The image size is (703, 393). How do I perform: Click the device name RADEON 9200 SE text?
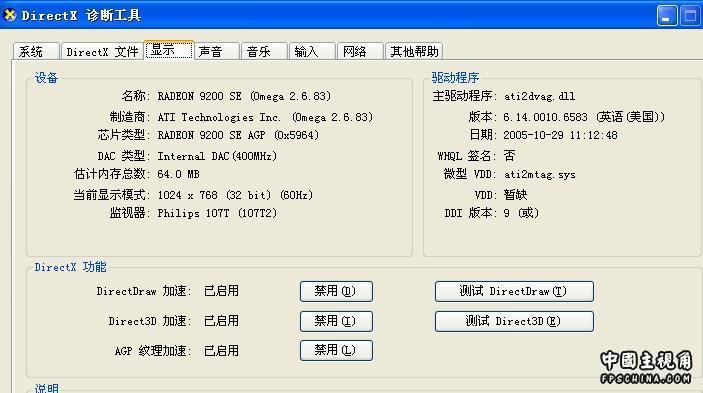point(244,96)
